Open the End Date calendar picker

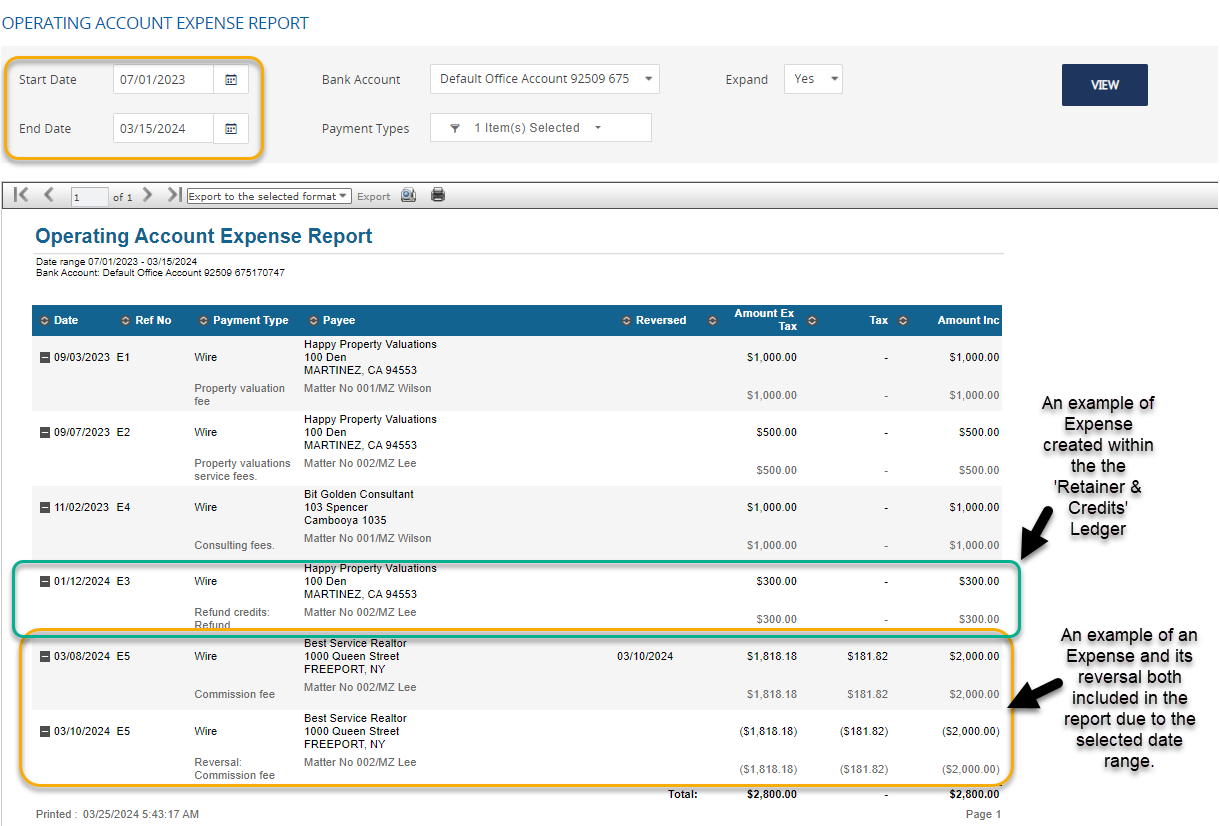tap(231, 128)
